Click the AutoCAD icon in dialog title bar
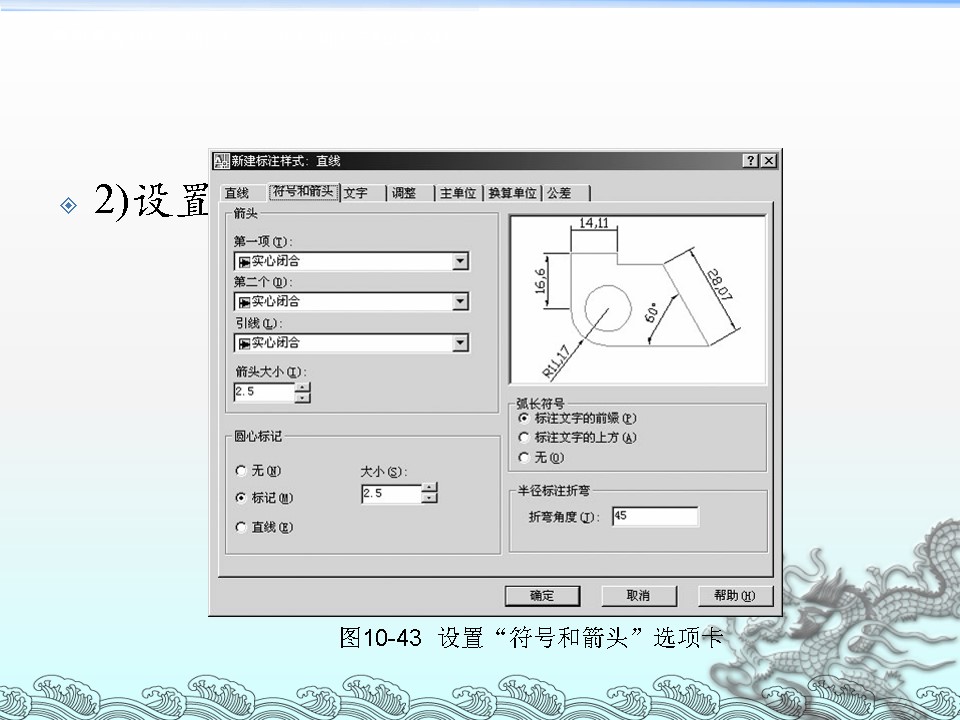The image size is (960, 720). (221, 161)
